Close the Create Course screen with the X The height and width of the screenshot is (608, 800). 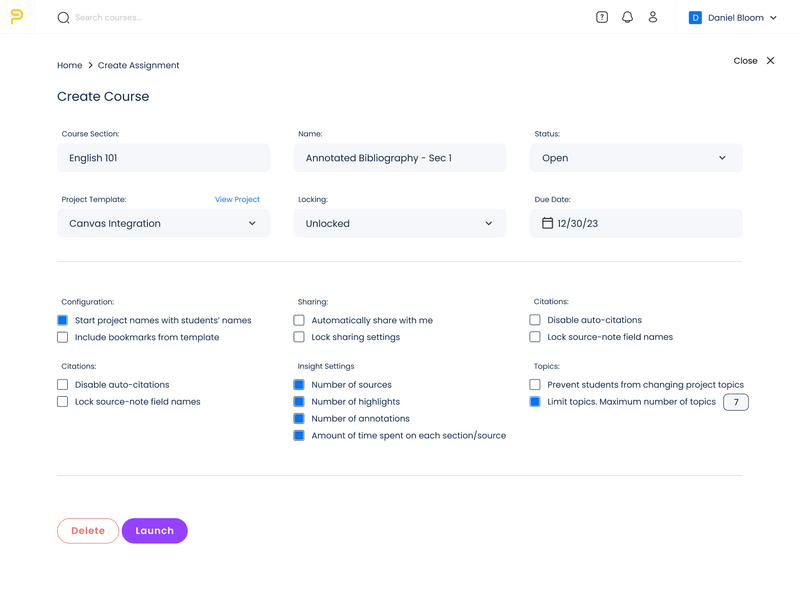pyautogui.click(x=769, y=61)
